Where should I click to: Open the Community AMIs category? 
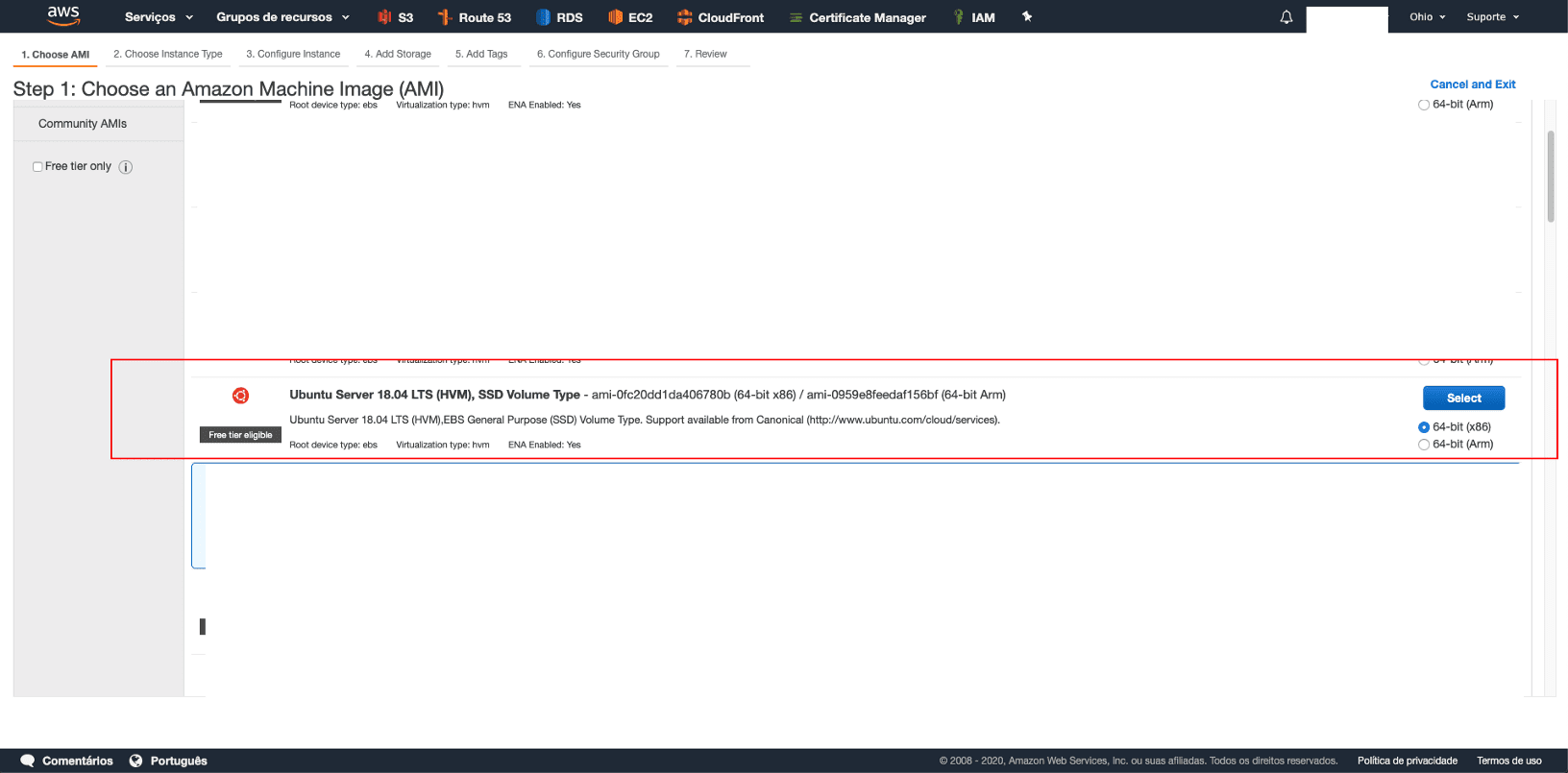83,124
